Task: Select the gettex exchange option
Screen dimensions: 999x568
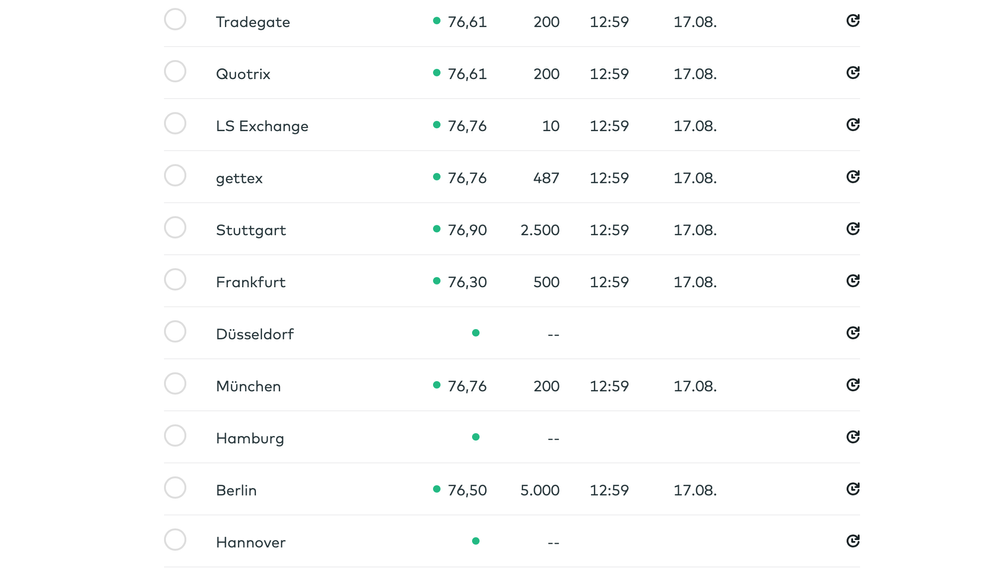Action: (x=175, y=176)
